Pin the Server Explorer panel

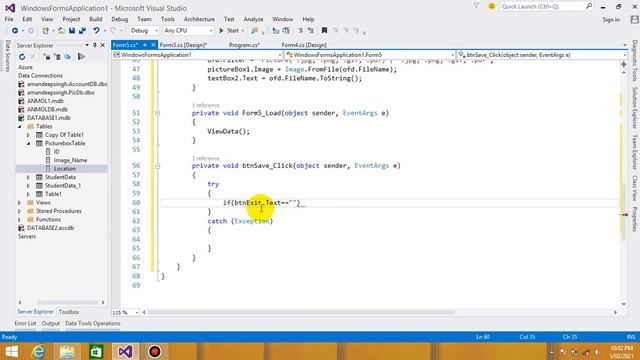pyautogui.click(x=95, y=45)
